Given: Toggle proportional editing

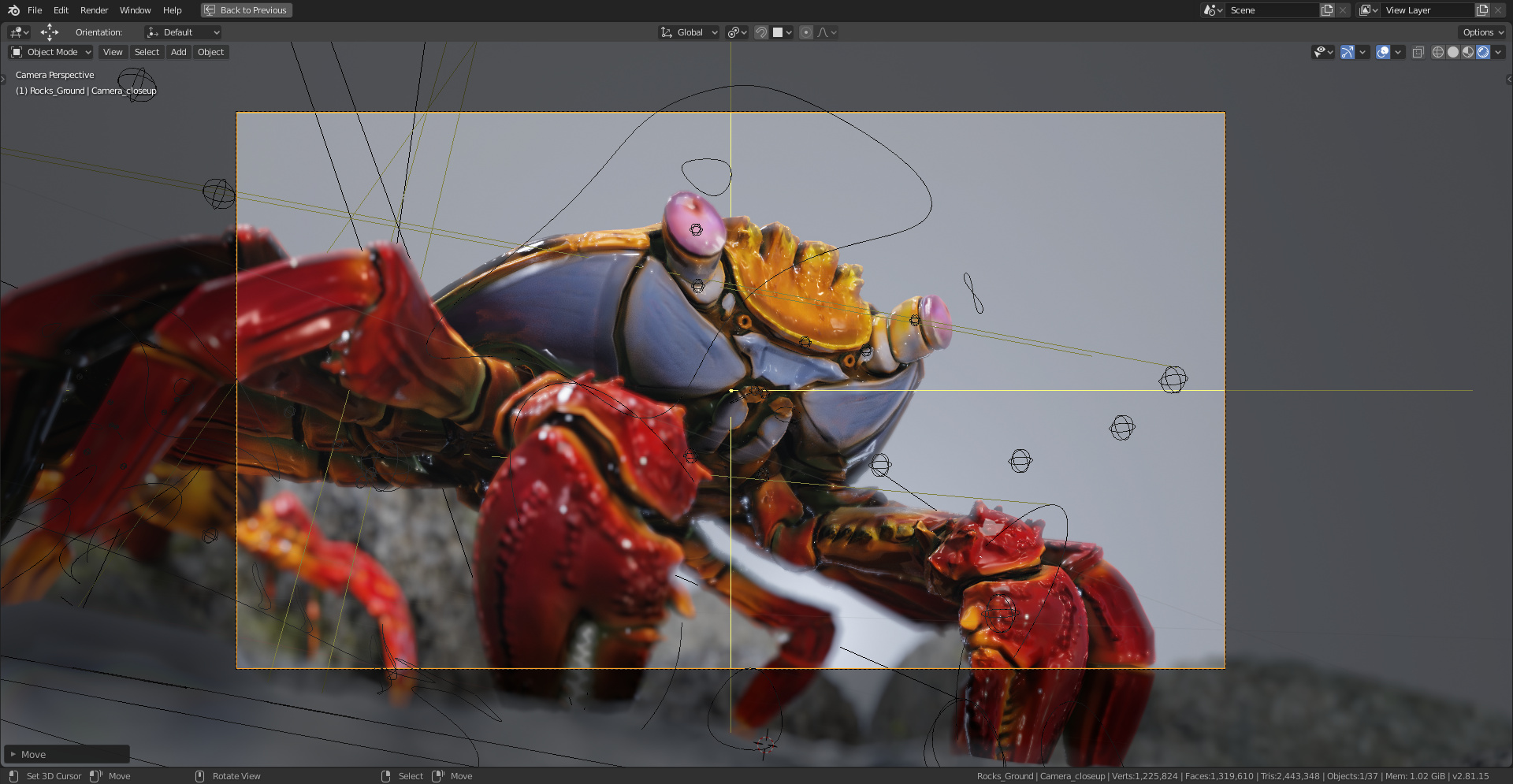Looking at the screenshot, I should pyautogui.click(x=806, y=32).
